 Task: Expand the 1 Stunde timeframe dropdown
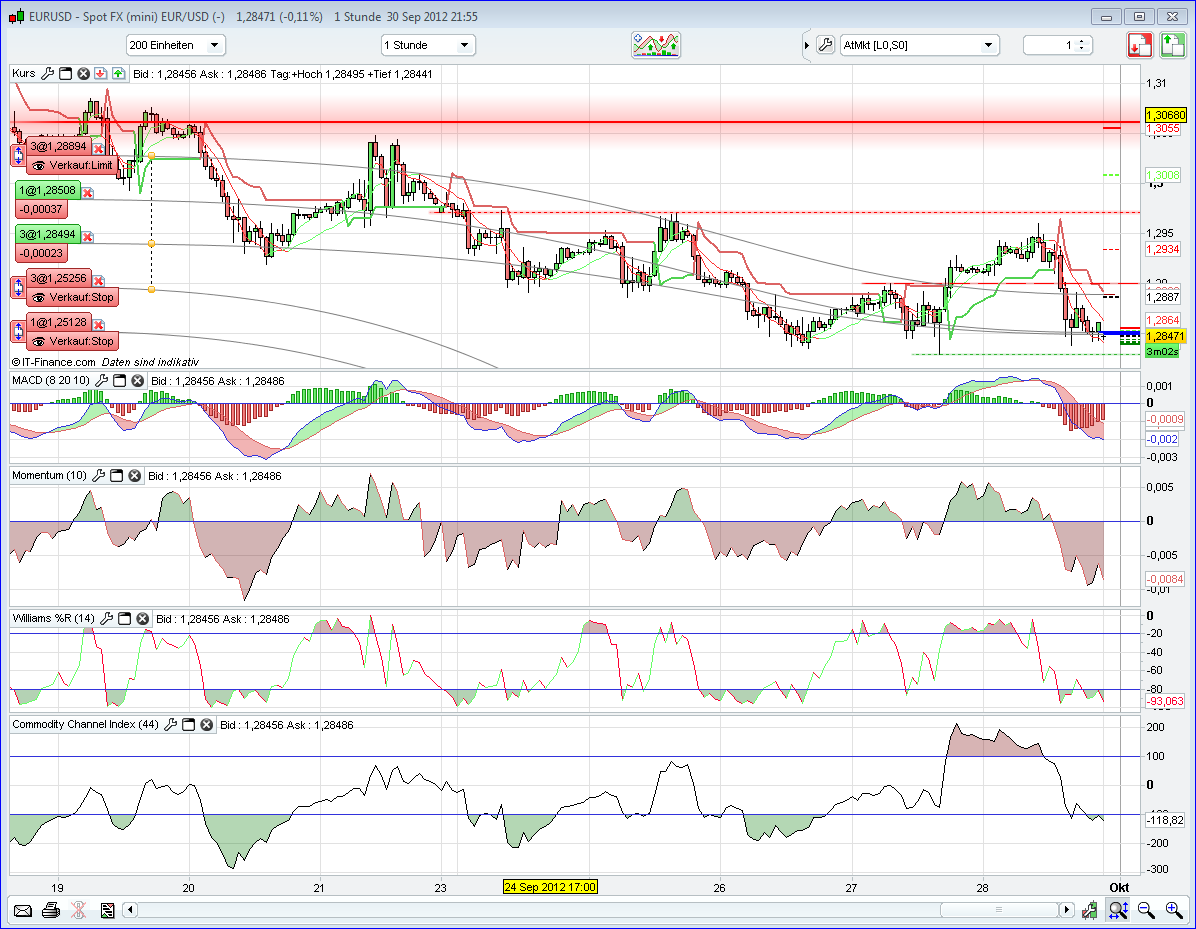coord(428,45)
